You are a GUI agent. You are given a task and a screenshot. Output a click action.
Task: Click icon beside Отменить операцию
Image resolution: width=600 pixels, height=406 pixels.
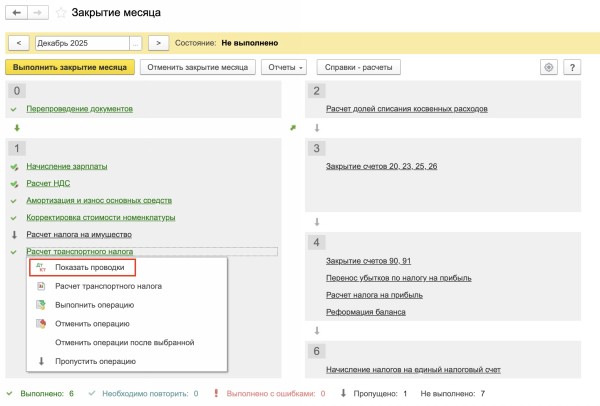tap(41, 323)
